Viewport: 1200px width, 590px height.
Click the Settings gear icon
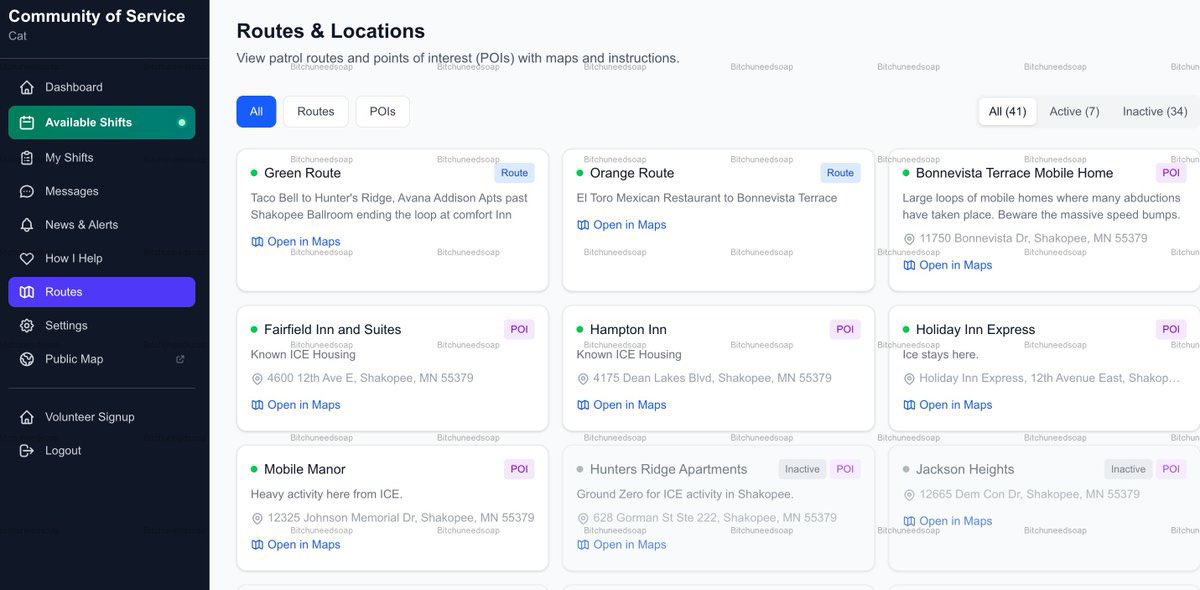(27, 326)
